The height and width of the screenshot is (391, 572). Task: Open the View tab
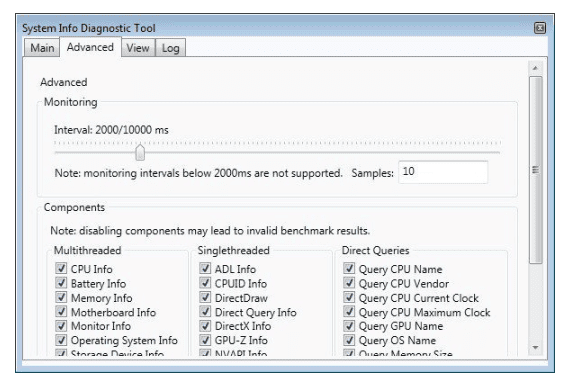click(138, 48)
